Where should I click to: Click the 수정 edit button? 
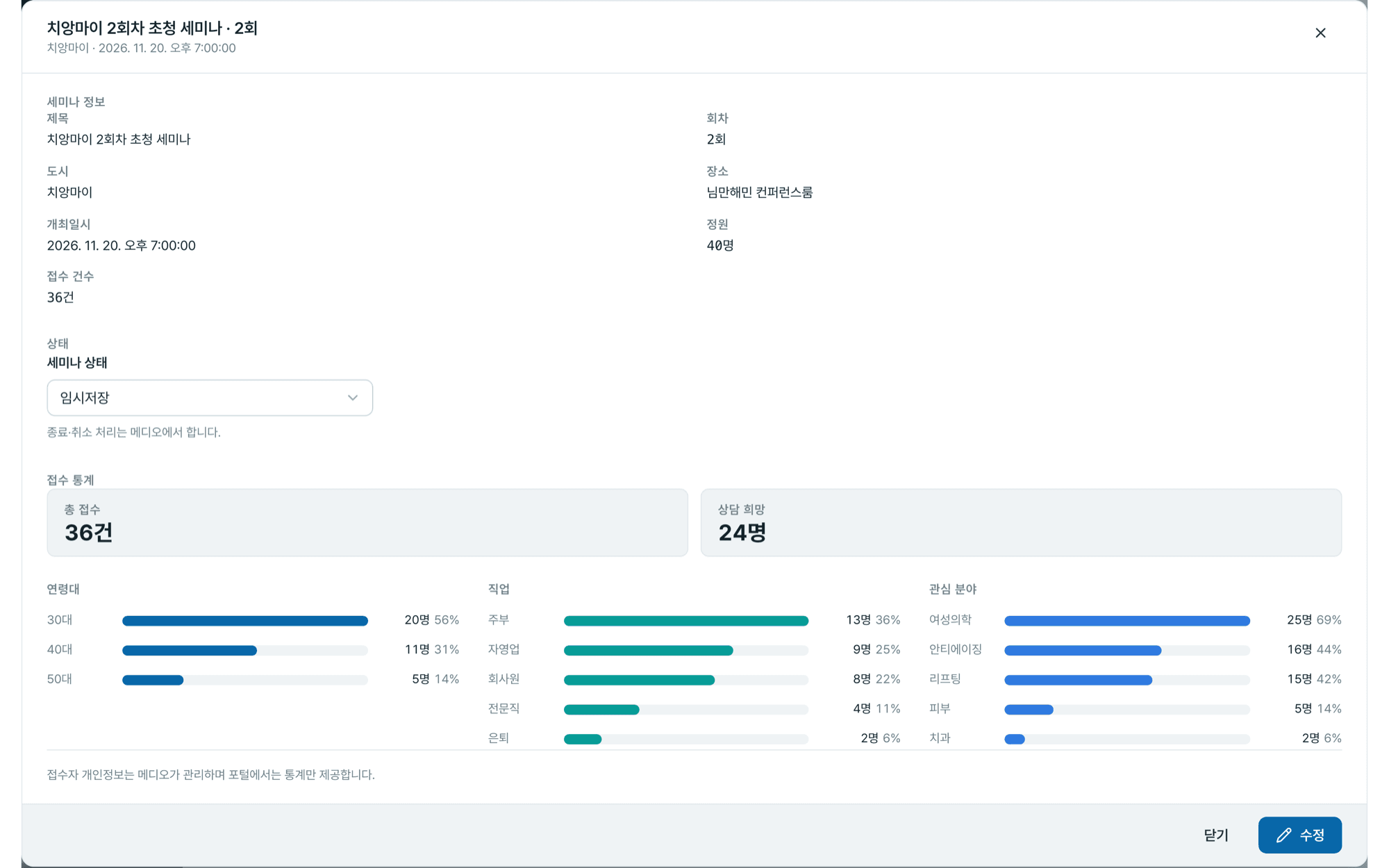1299,835
